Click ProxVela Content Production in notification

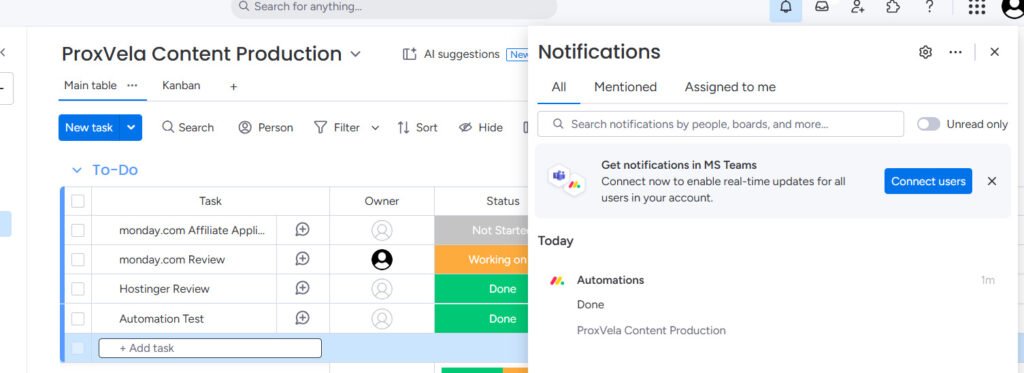tap(651, 331)
